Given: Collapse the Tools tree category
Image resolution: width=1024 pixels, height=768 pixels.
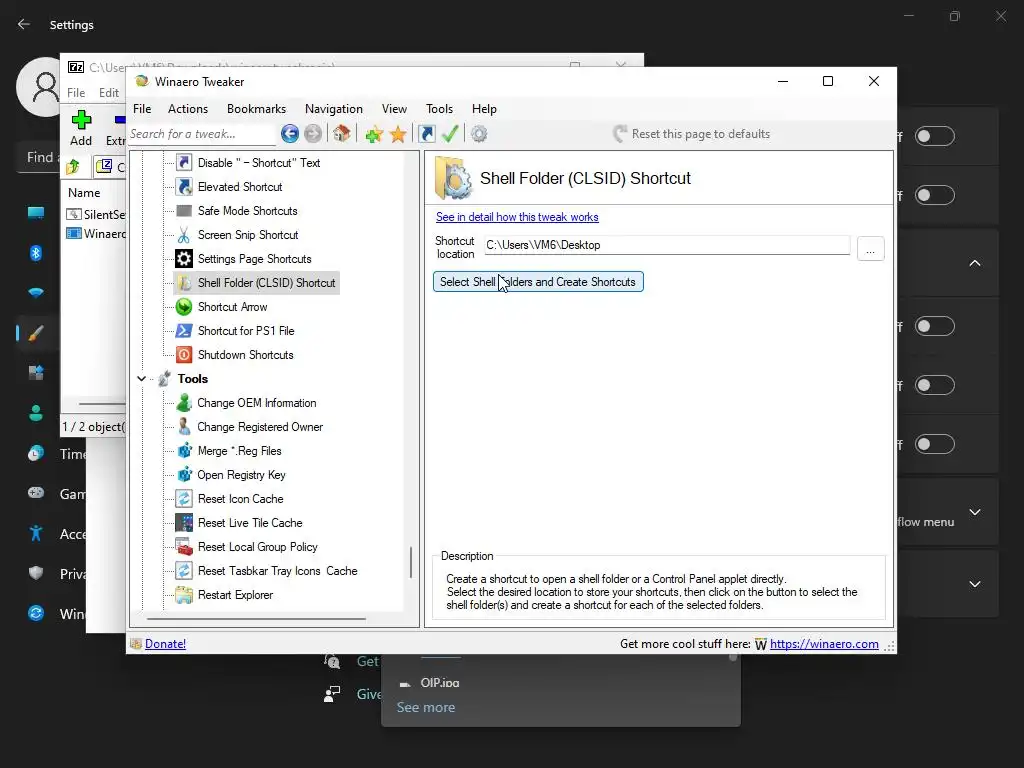Looking at the screenshot, I should pyautogui.click(x=142, y=379).
